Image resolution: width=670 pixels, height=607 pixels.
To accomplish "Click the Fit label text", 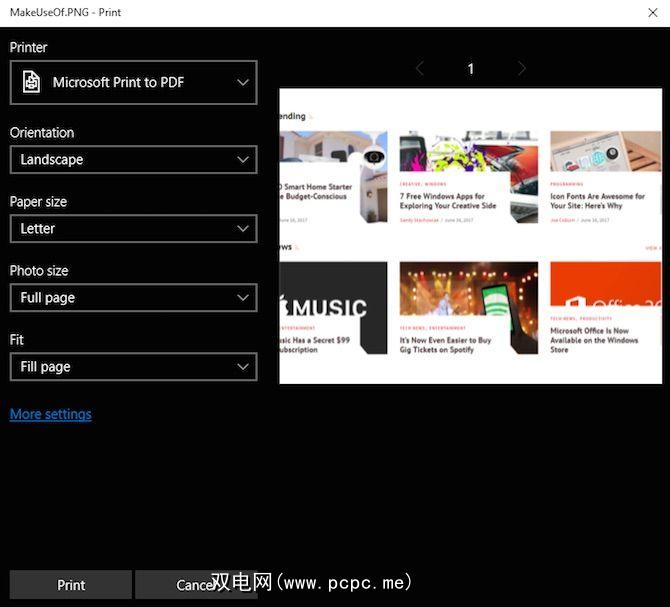I will pos(16,340).
